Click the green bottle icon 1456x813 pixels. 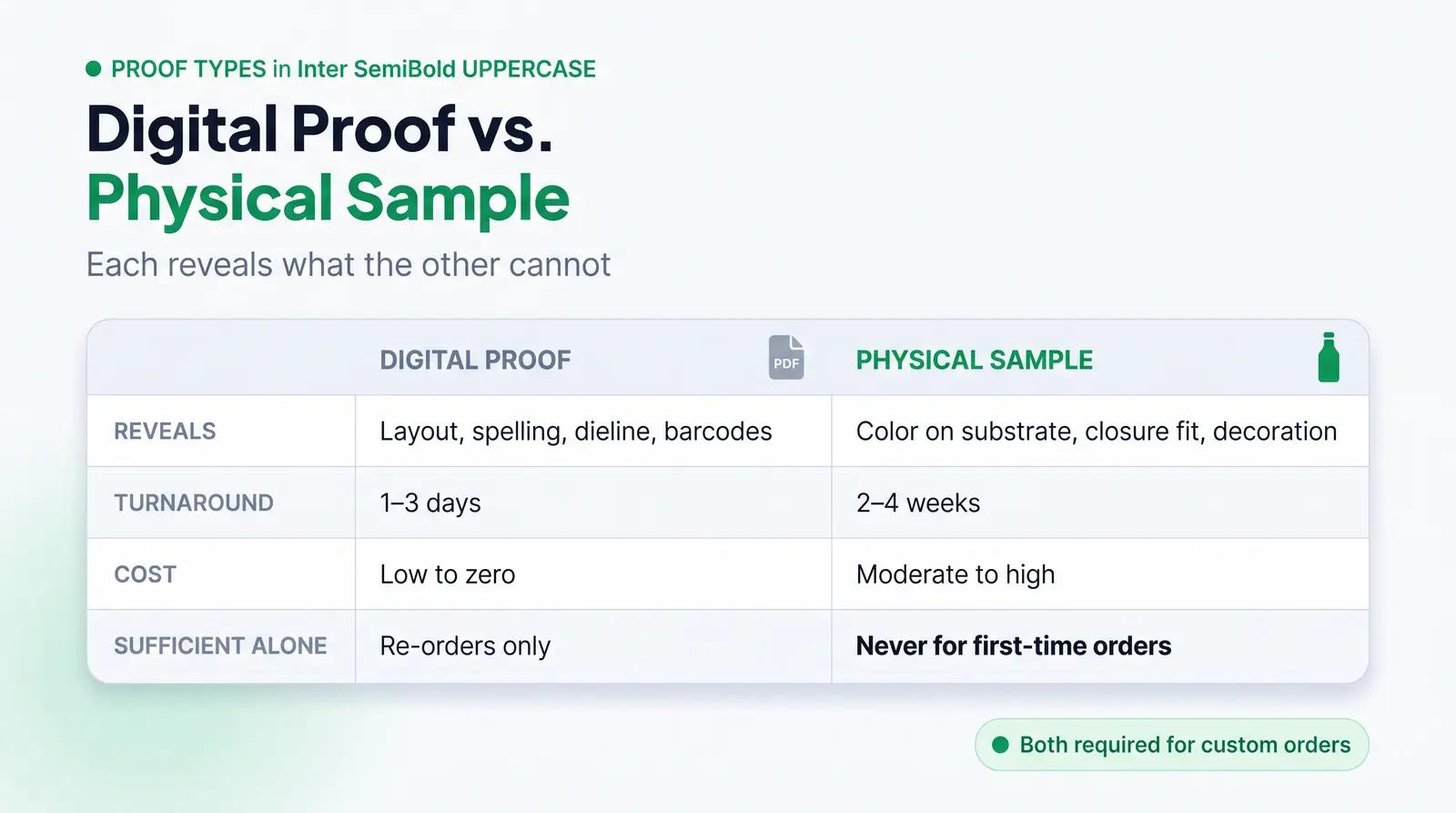[1329, 357]
